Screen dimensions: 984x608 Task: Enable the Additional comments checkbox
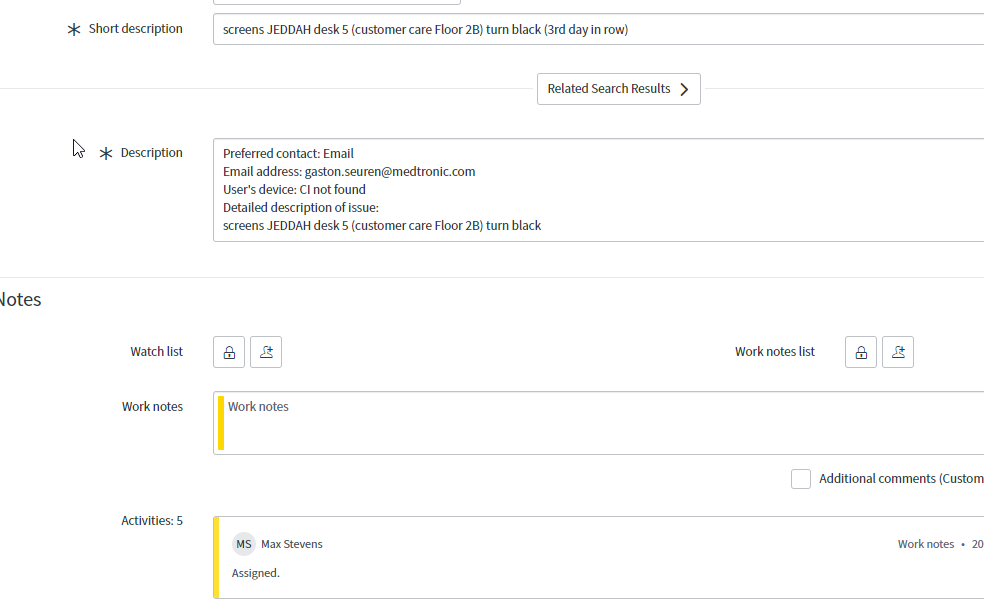pyautogui.click(x=801, y=479)
